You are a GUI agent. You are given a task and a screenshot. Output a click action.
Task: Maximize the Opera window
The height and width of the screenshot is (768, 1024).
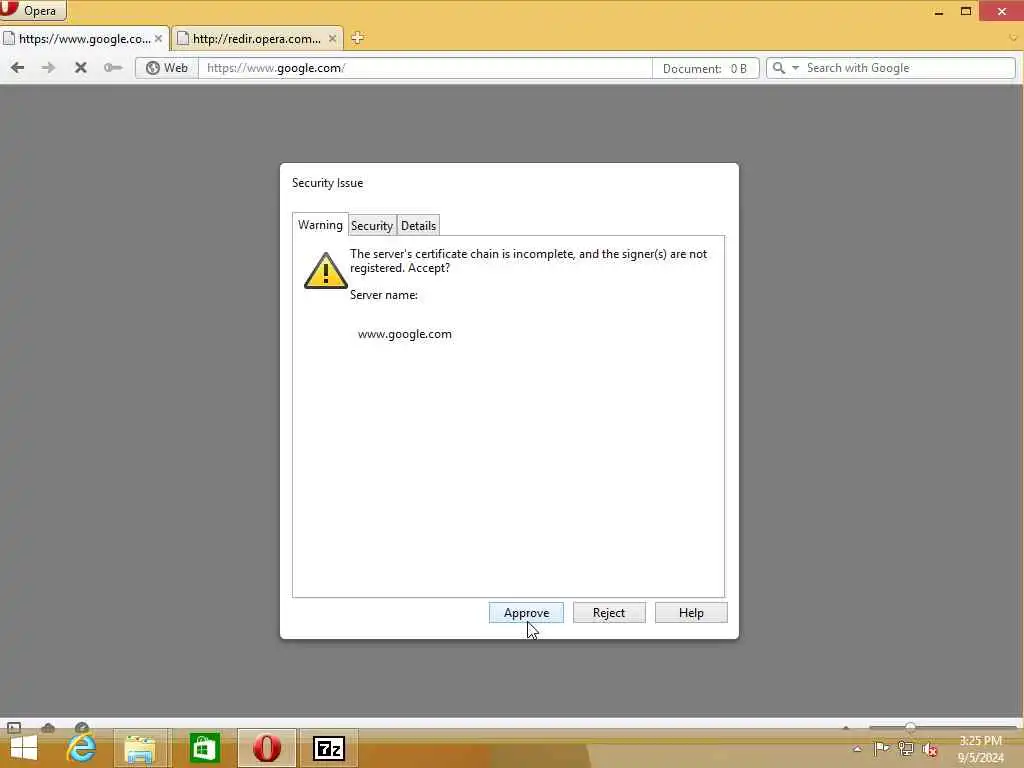pyautogui.click(x=966, y=11)
